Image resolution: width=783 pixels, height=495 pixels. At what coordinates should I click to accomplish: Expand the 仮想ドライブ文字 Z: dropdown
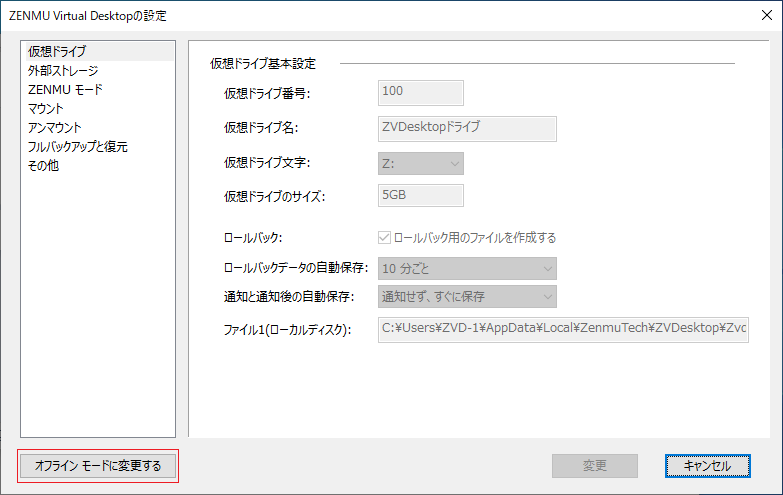[x=420, y=164]
